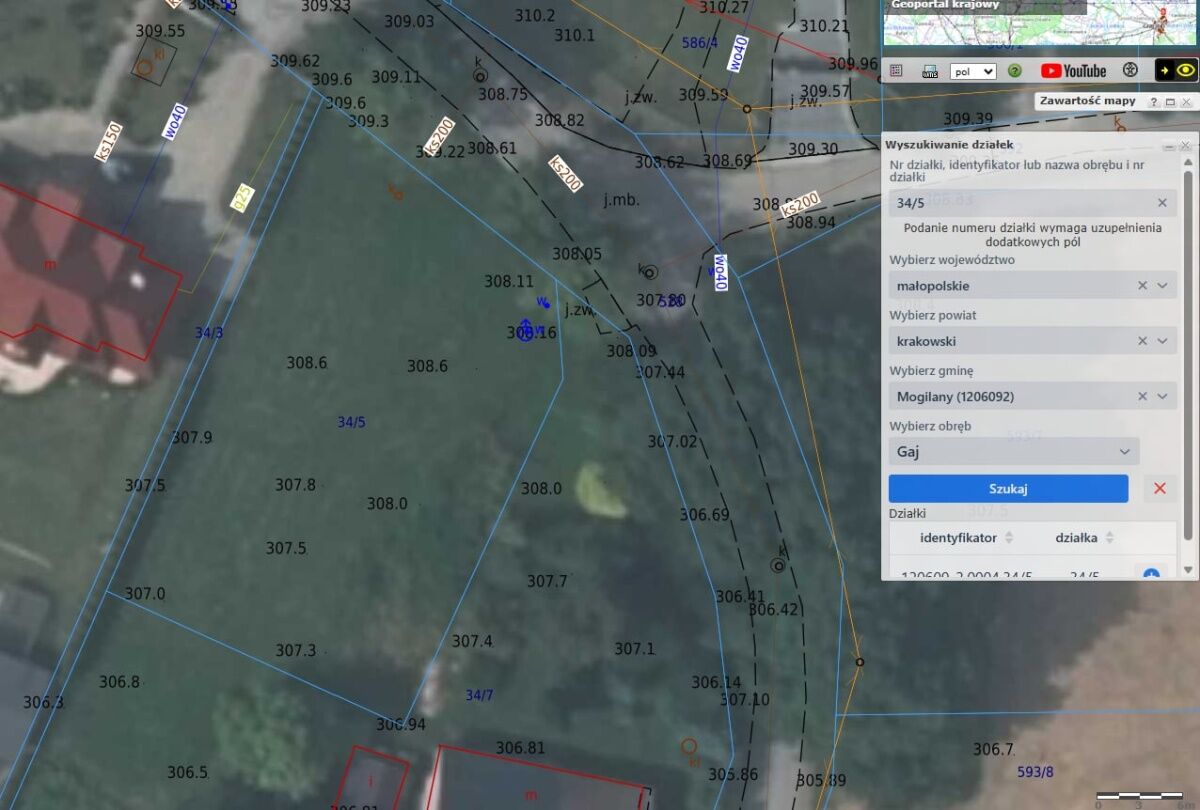Open the green help question mark icon

[1015, 71]
